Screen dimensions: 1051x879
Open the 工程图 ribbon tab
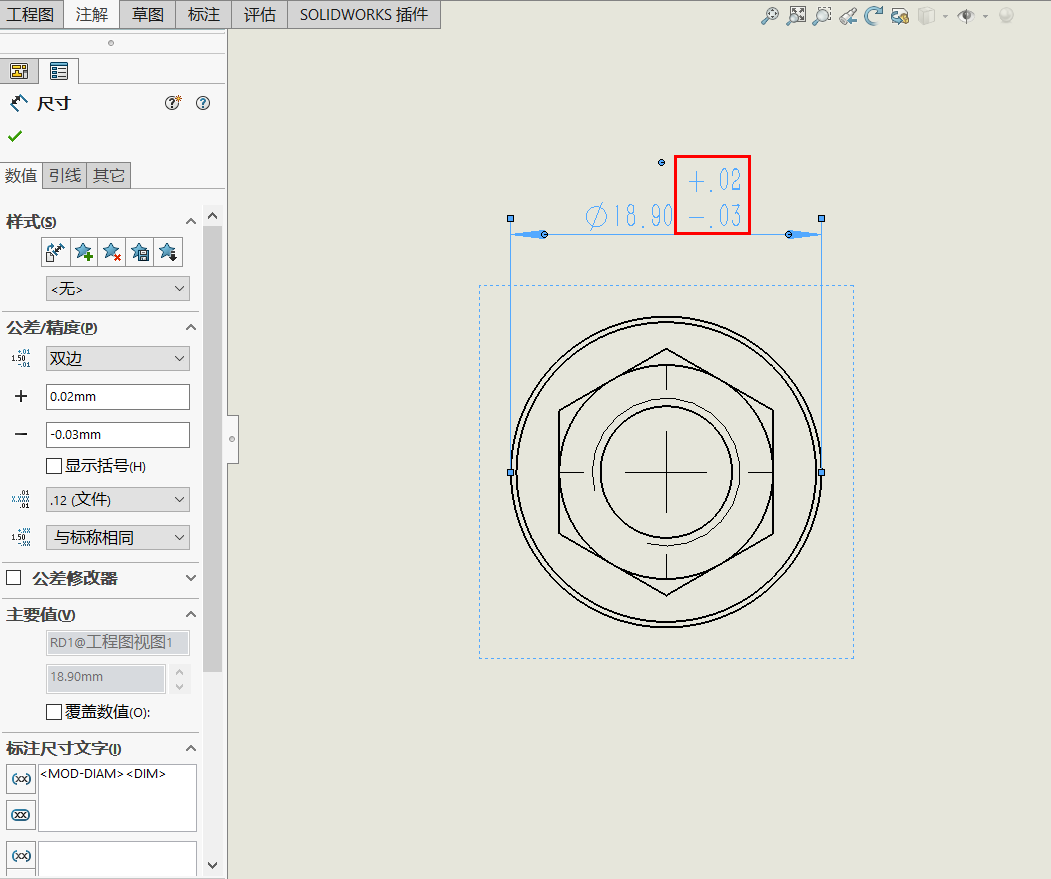(x=31, y=14)
